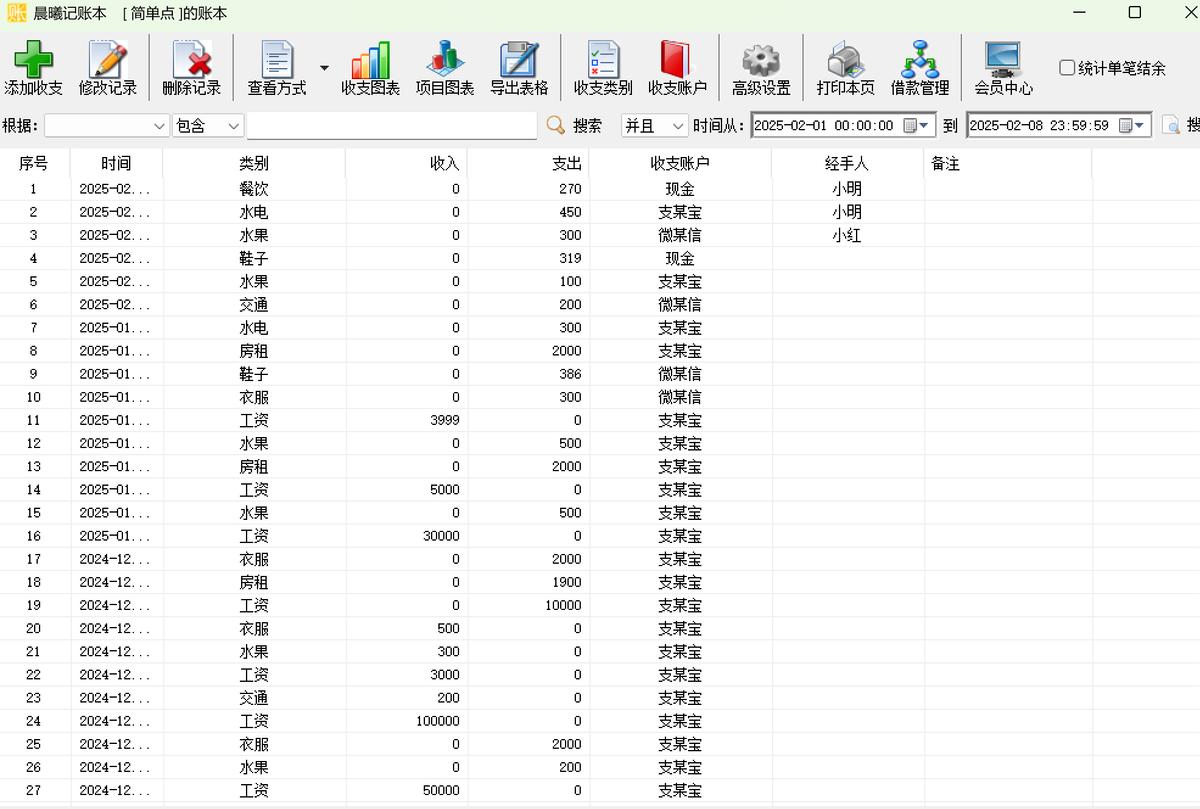Image resolution: width=1200 pixels, height=809 pixels.
Task: Open 收支图表 bar chart icon
Action: (x=370, y=59)
